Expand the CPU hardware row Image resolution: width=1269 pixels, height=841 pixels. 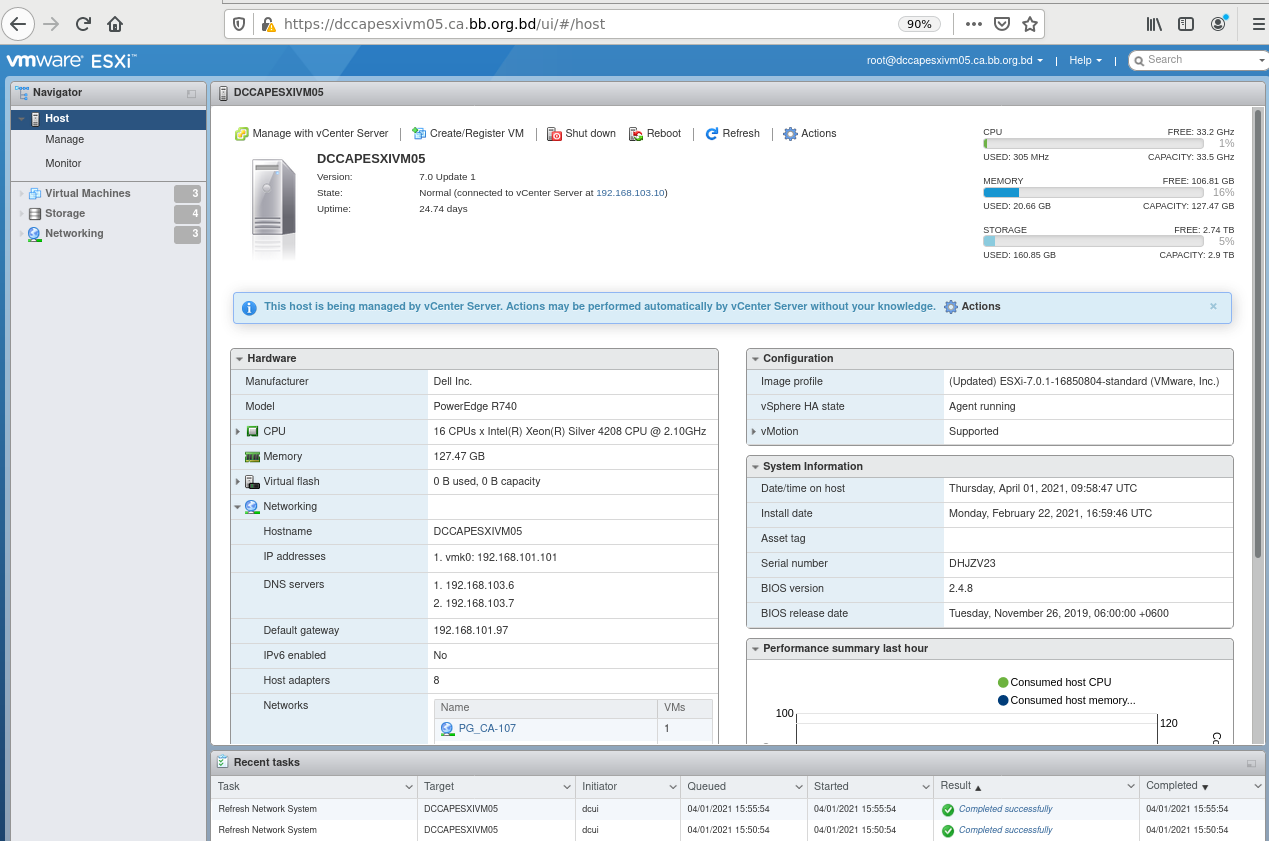click(238, 432)
